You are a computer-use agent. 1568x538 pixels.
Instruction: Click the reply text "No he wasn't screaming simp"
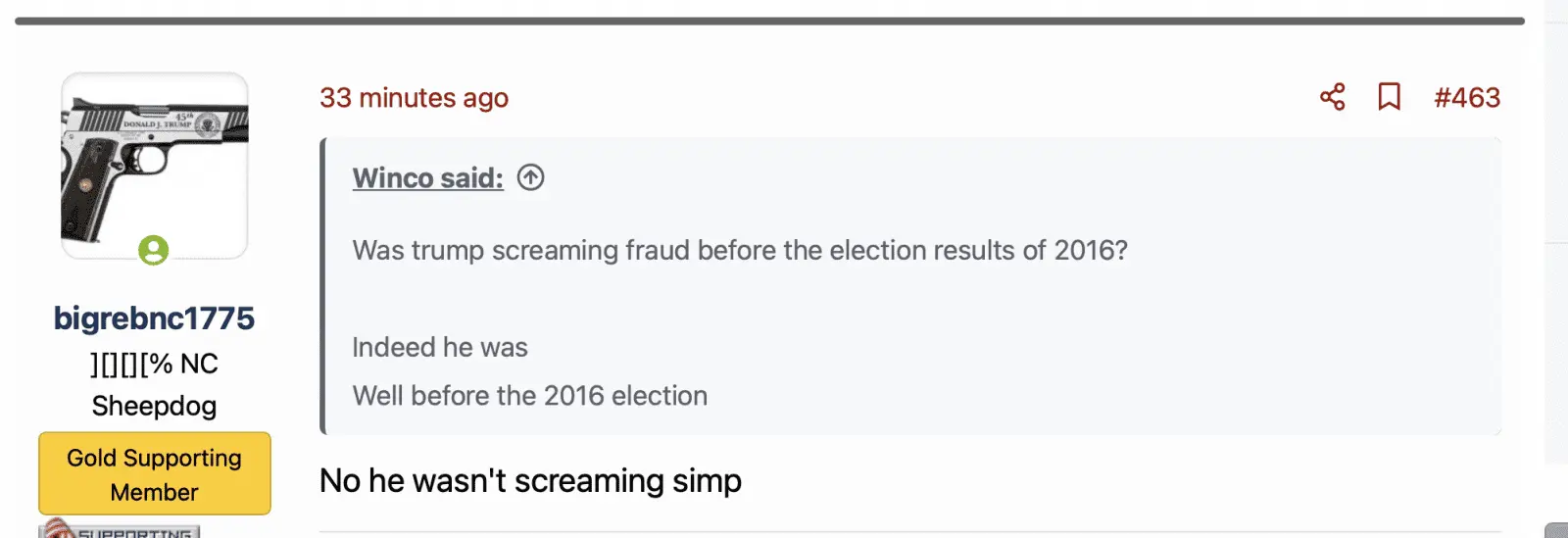(530, 481)
